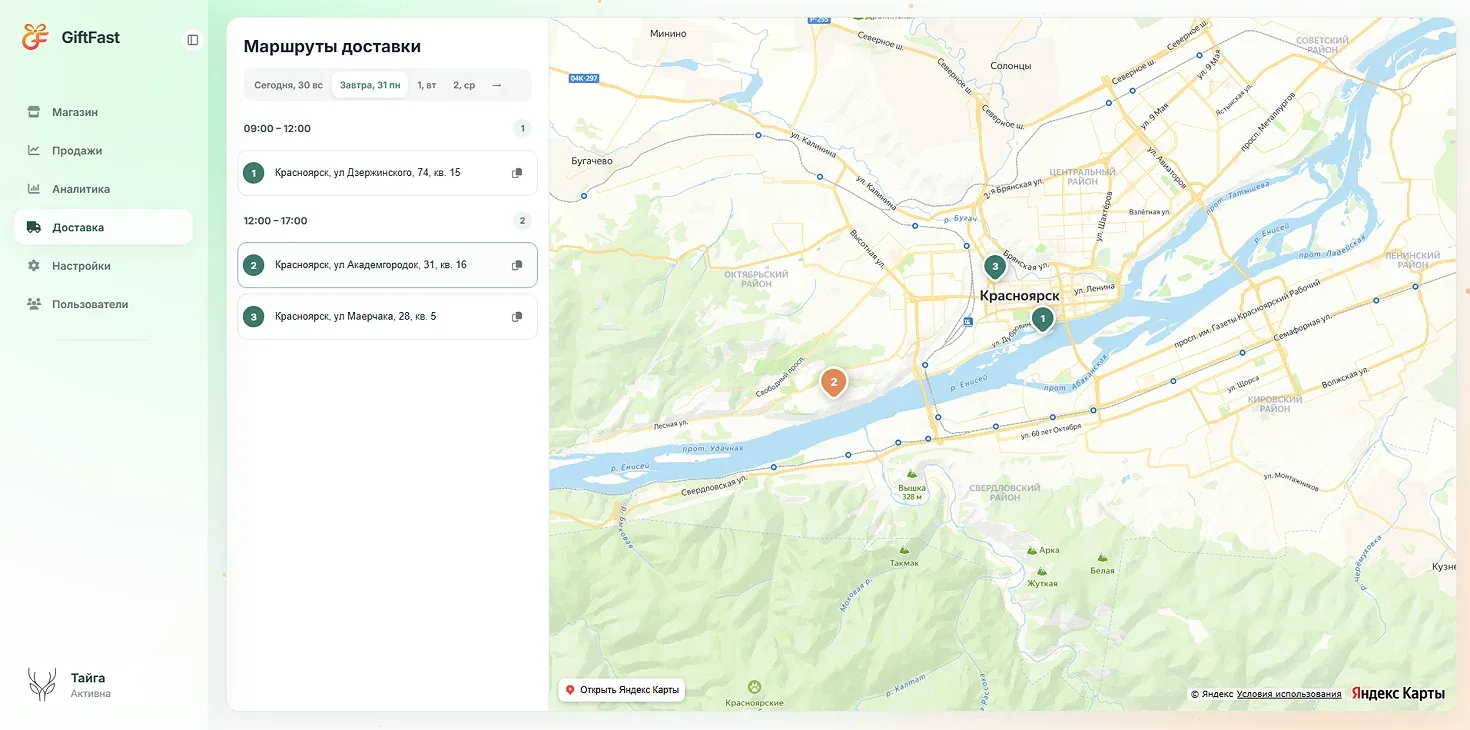The height and width of the screenshot is (730, 1470).
Task: Click the GiftFast gift logo icon
Action: (35, 37)
